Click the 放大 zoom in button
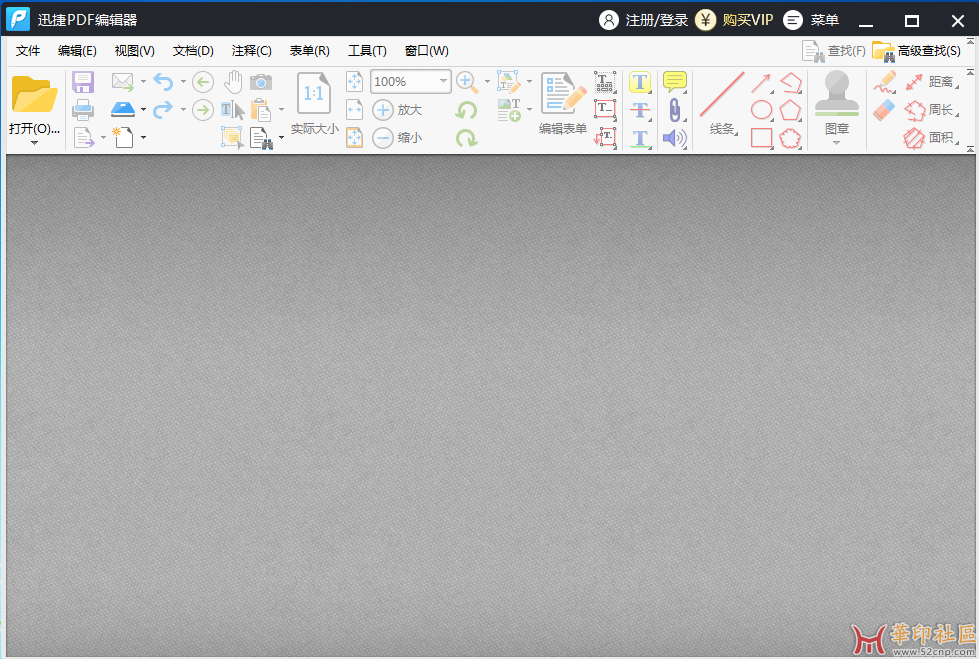 click(398, 110)
